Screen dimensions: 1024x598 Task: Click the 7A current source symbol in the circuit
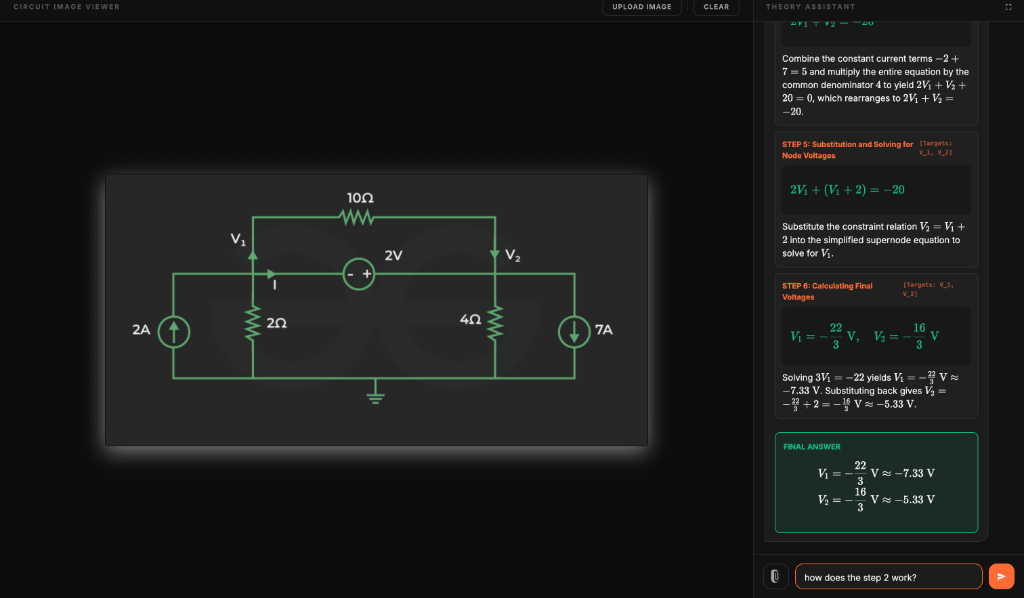click(574, 332)
